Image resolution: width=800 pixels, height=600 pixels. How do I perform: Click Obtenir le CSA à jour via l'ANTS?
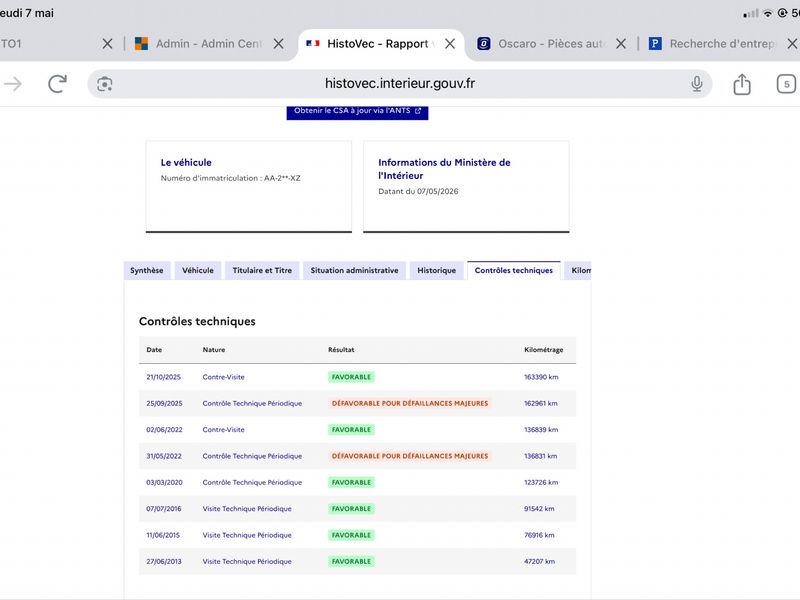click(357, 111)
